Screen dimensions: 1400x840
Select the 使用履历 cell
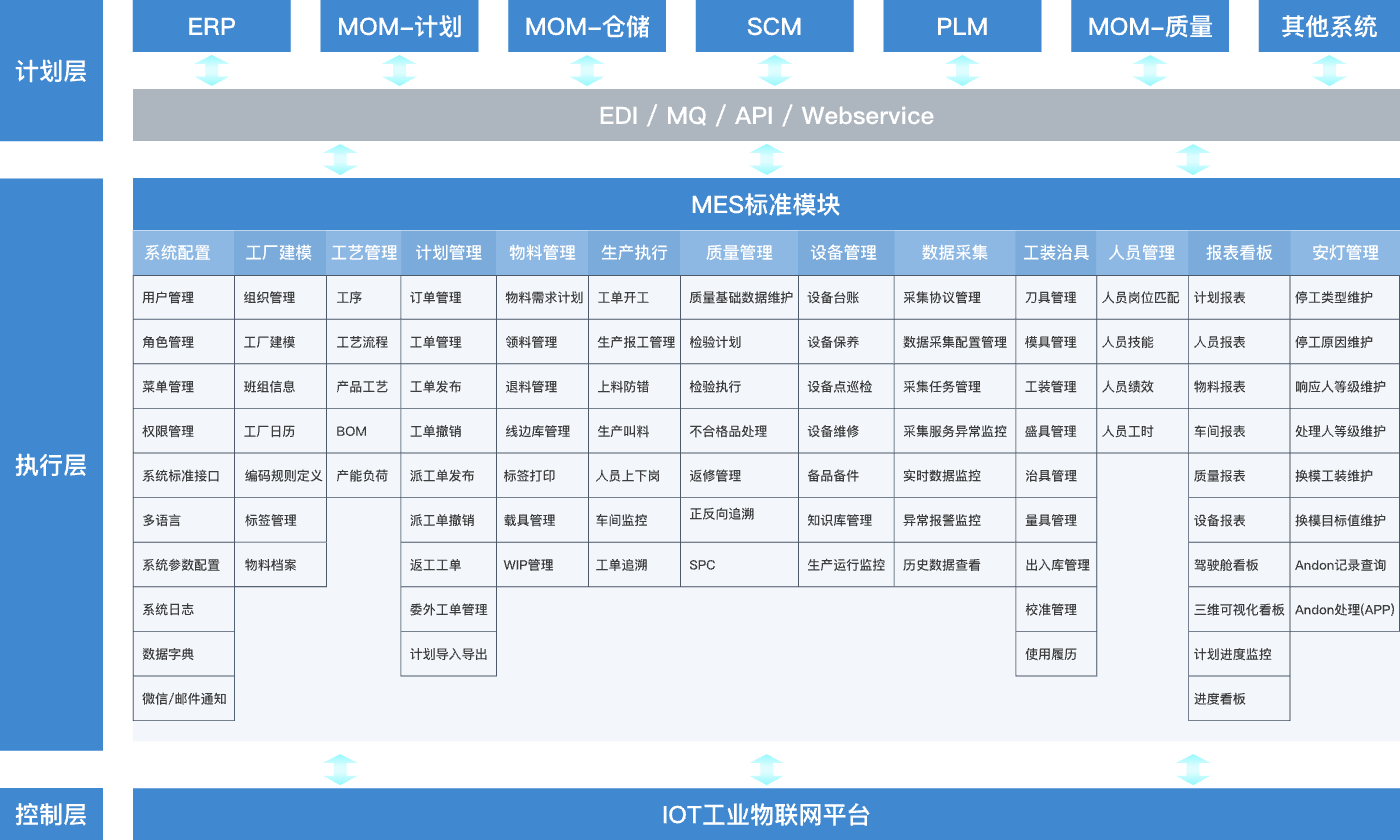click(x=1056, y=654)
